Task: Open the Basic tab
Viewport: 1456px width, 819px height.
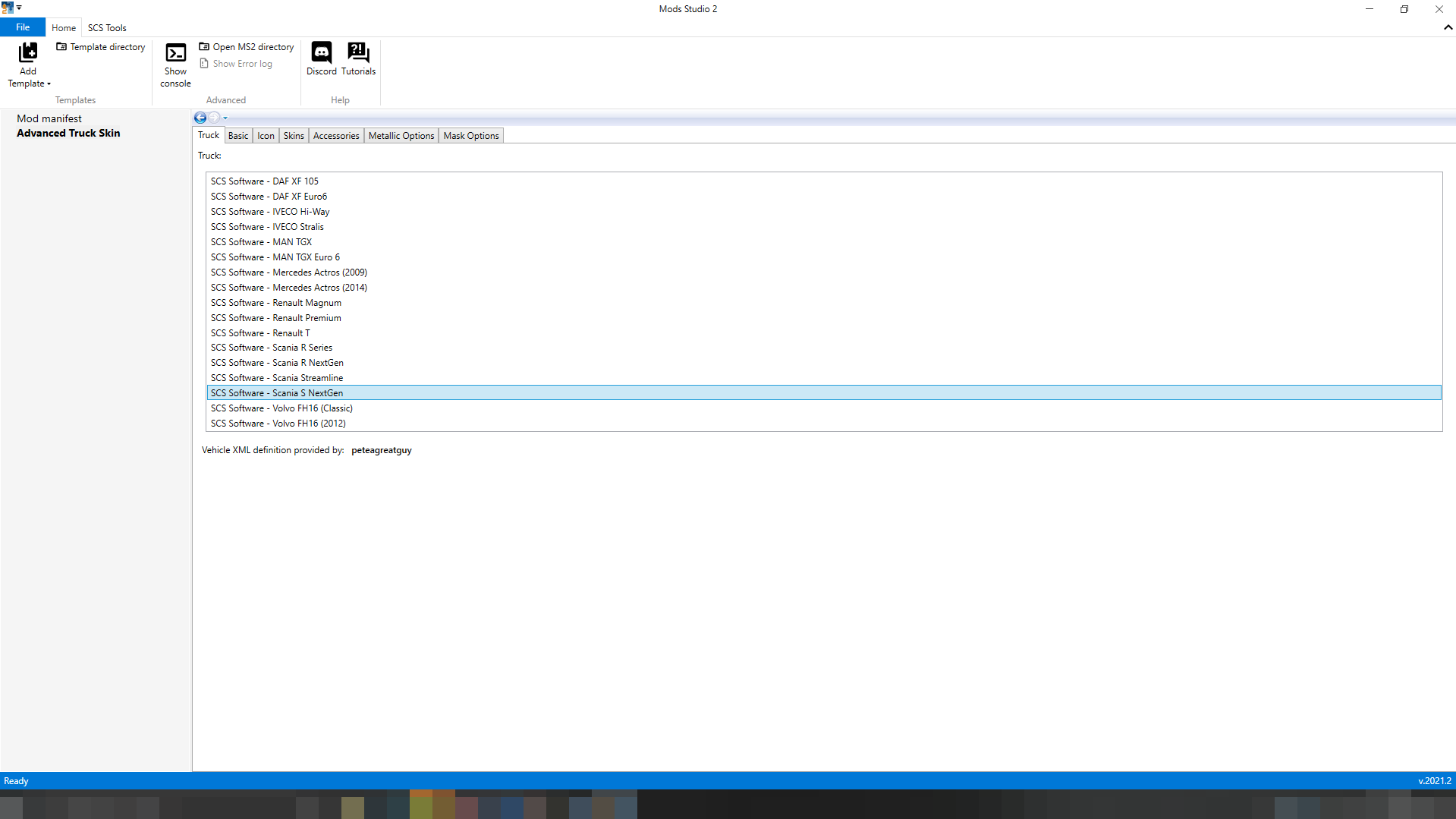Action: pyautogui.click(x=238, y=136)
